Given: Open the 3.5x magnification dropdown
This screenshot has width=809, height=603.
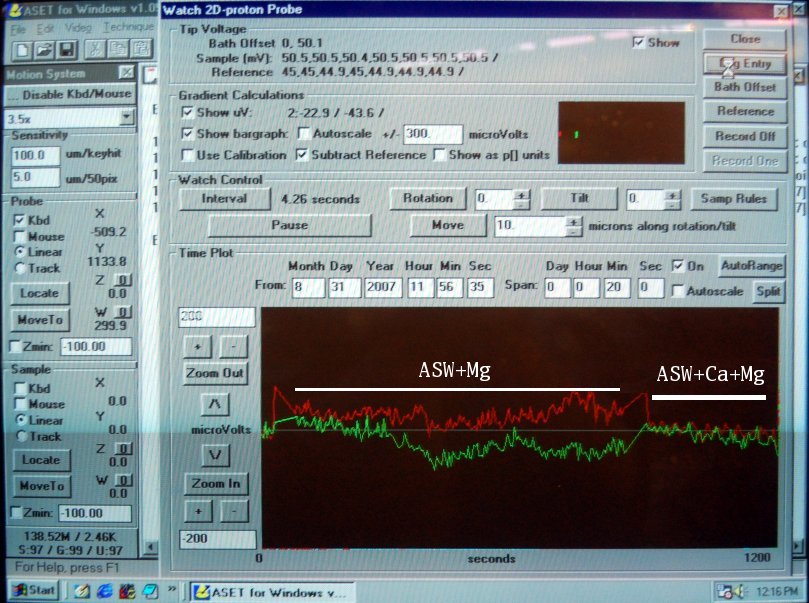Looking at the screenshot, I should [x=126, y=118].
